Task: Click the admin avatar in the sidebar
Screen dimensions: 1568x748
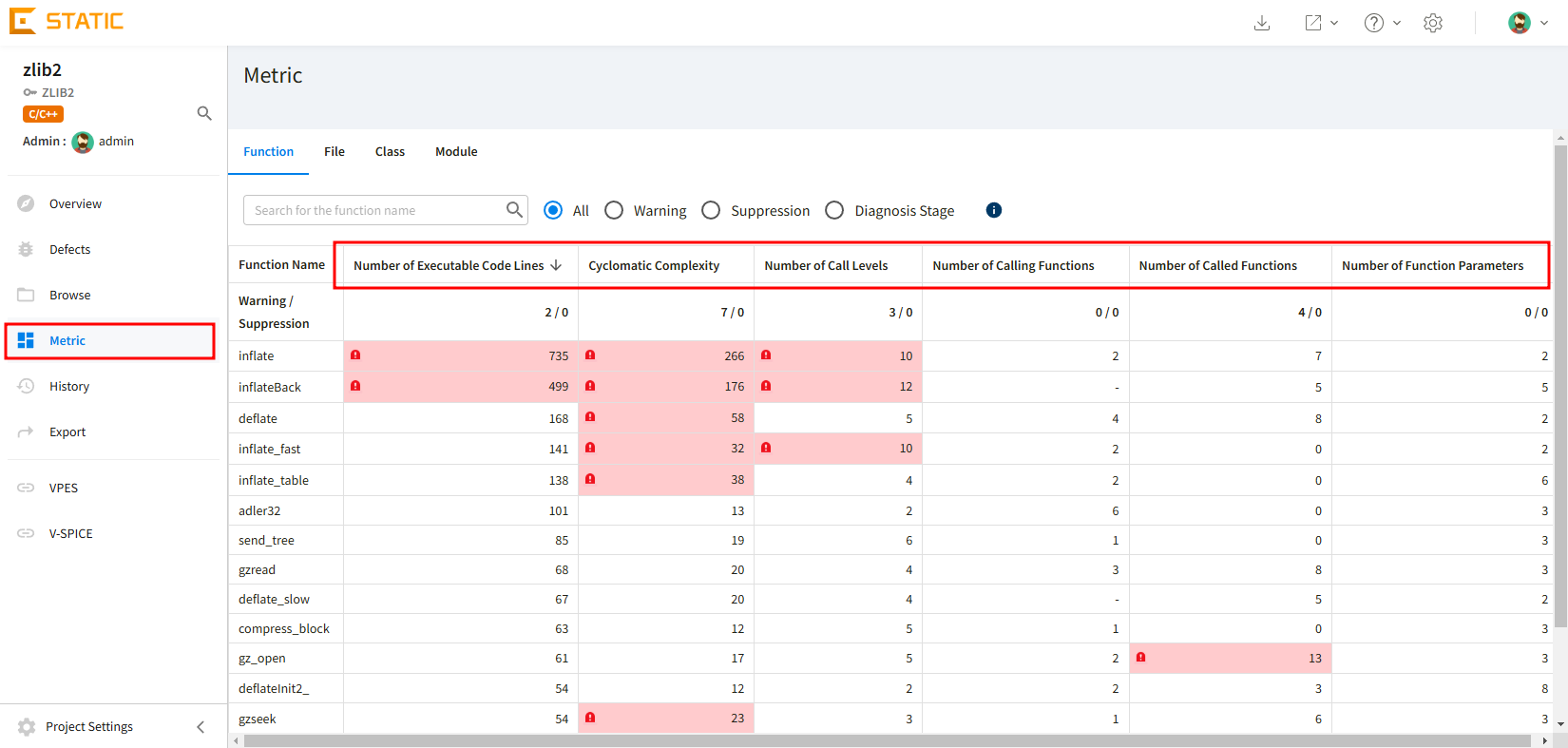Action: tap(83, 142)
